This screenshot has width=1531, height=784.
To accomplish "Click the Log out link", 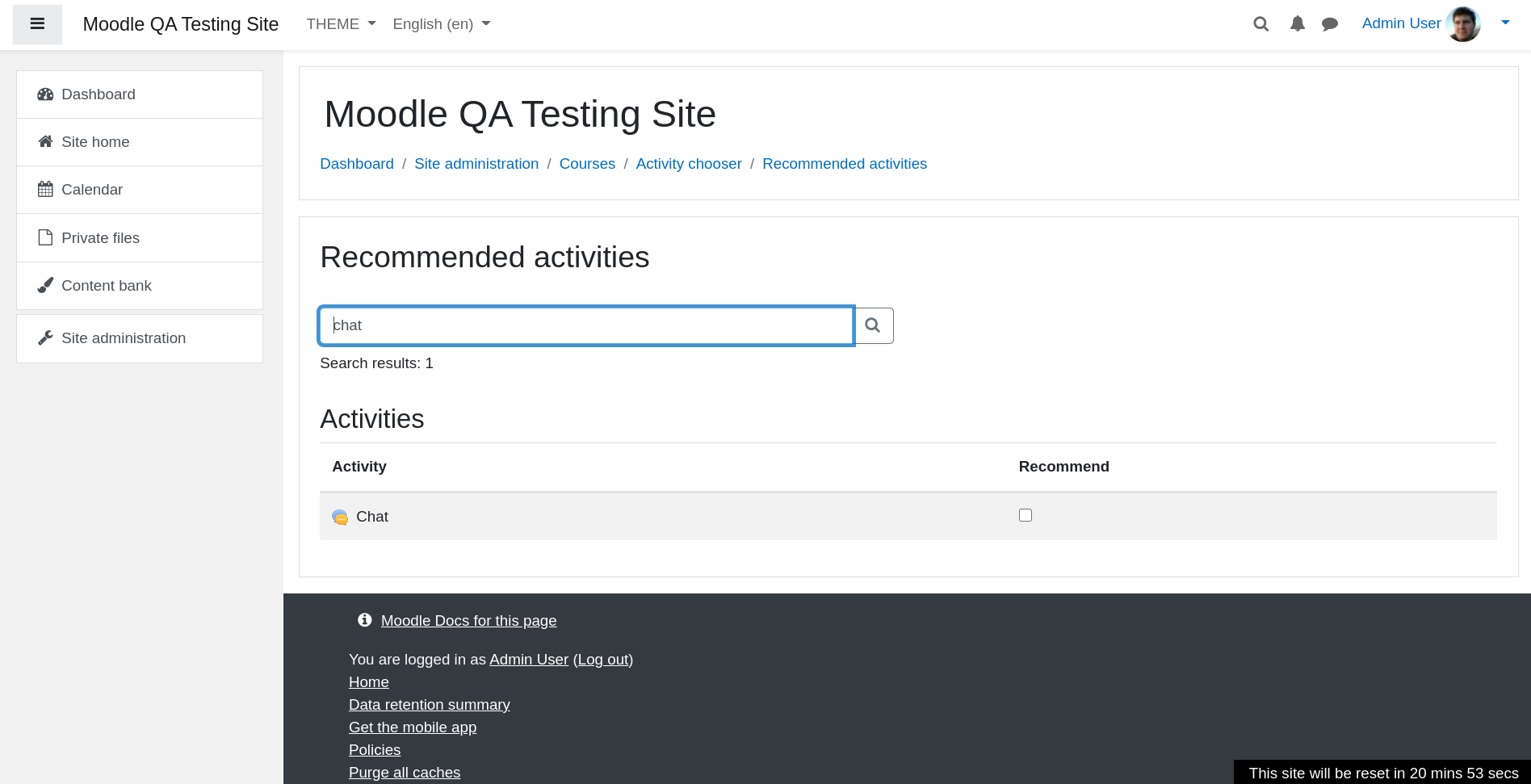I will click(x=603, y=660).
